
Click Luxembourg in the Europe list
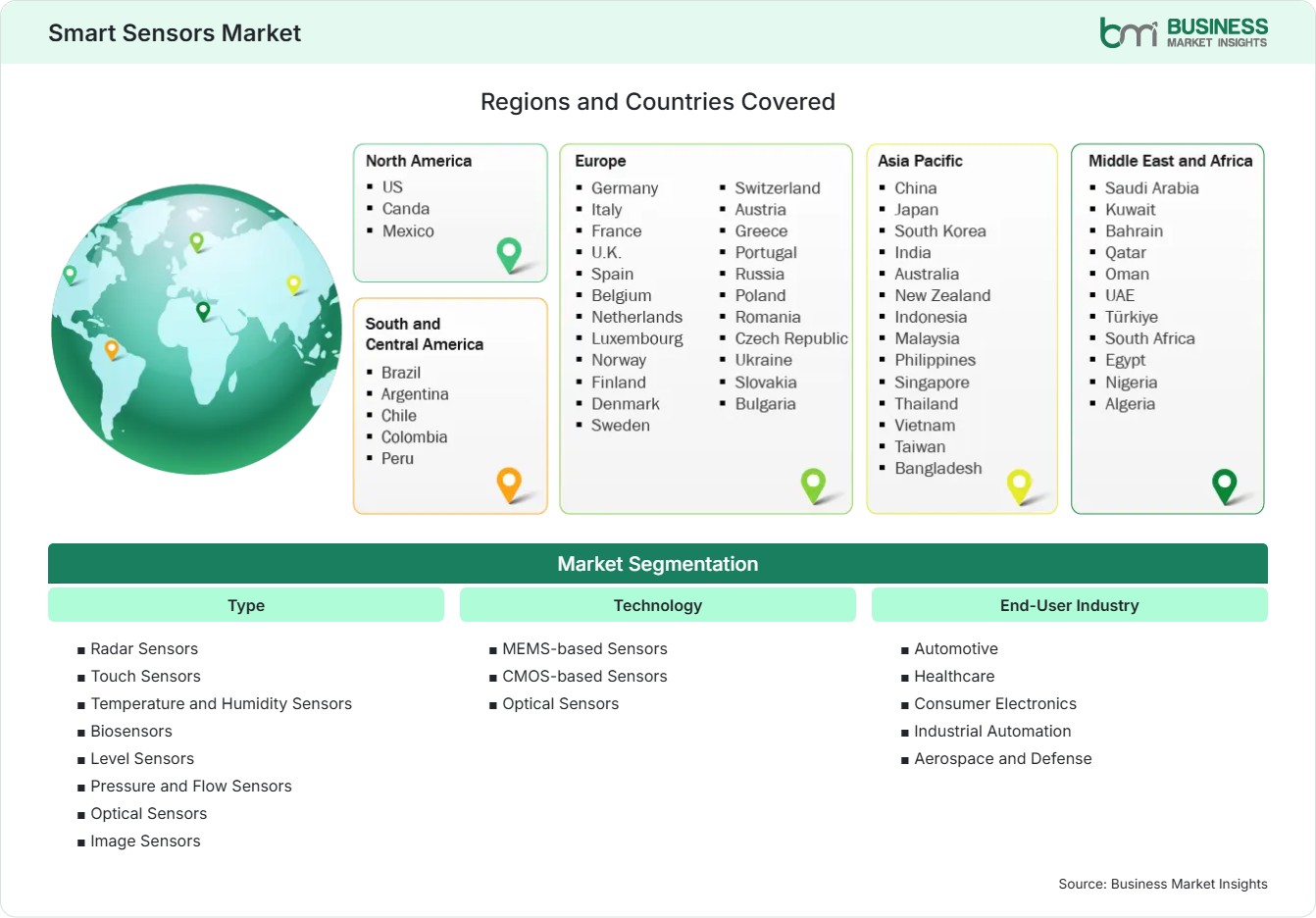click(637, 338)
